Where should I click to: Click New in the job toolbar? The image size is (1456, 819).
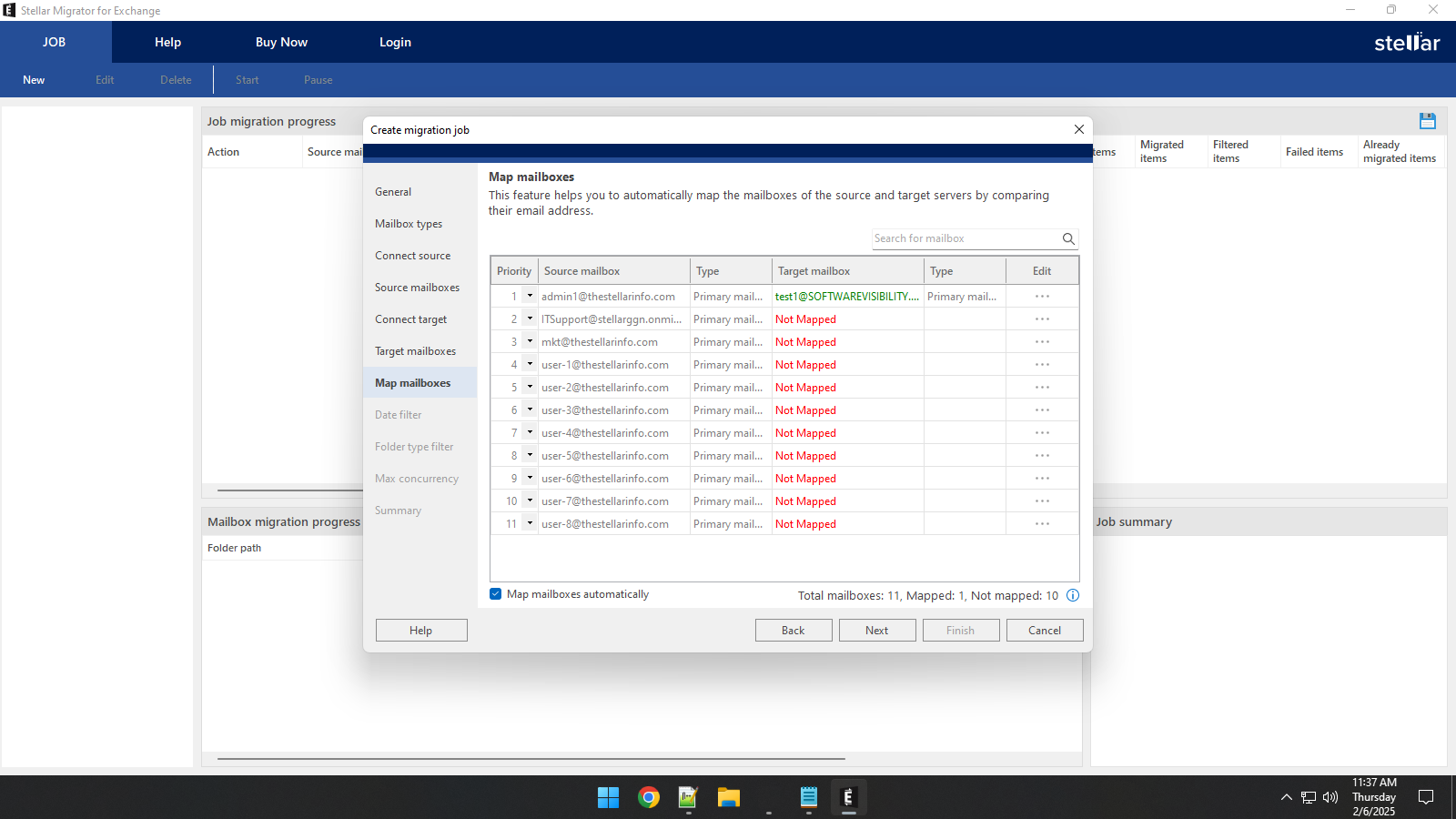click(x=34, y=80)
